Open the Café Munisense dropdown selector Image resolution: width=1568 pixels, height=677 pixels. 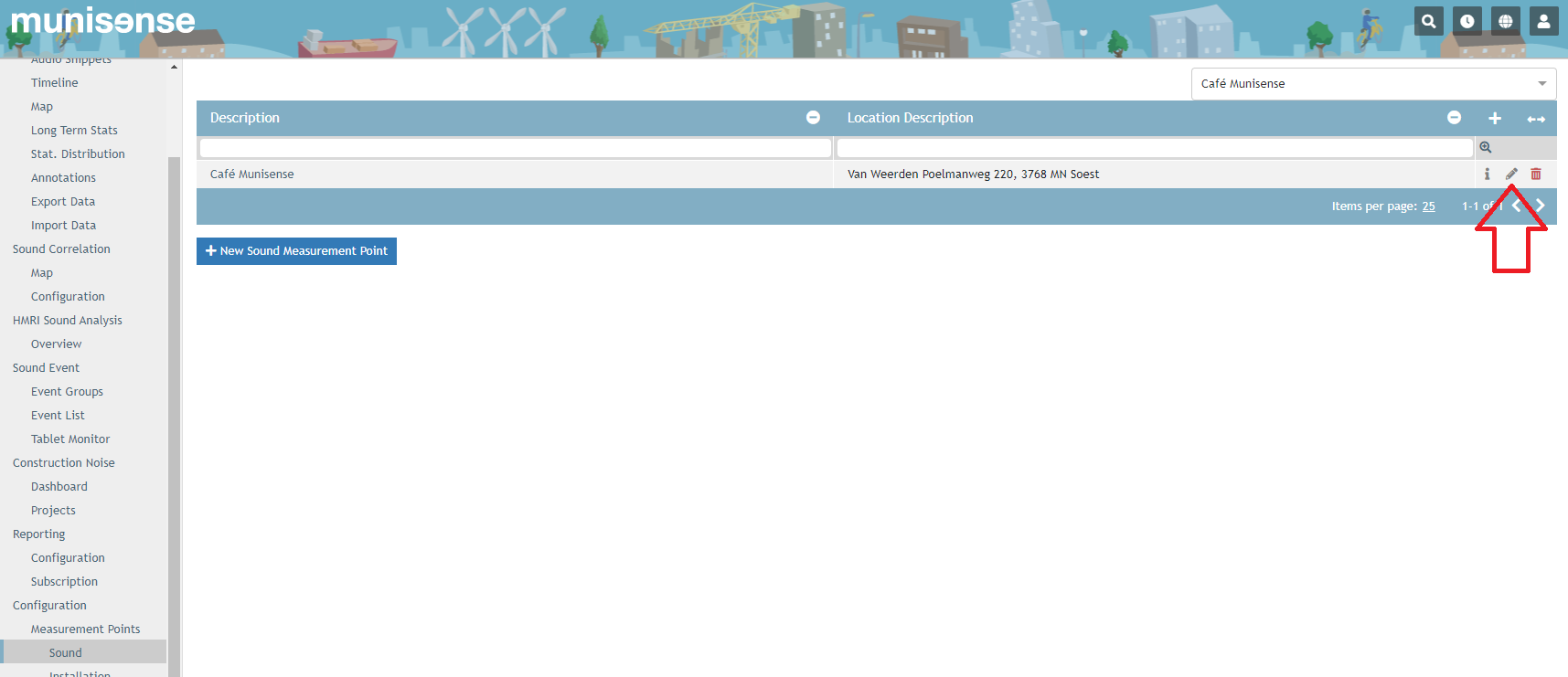tap(1373, 83)
